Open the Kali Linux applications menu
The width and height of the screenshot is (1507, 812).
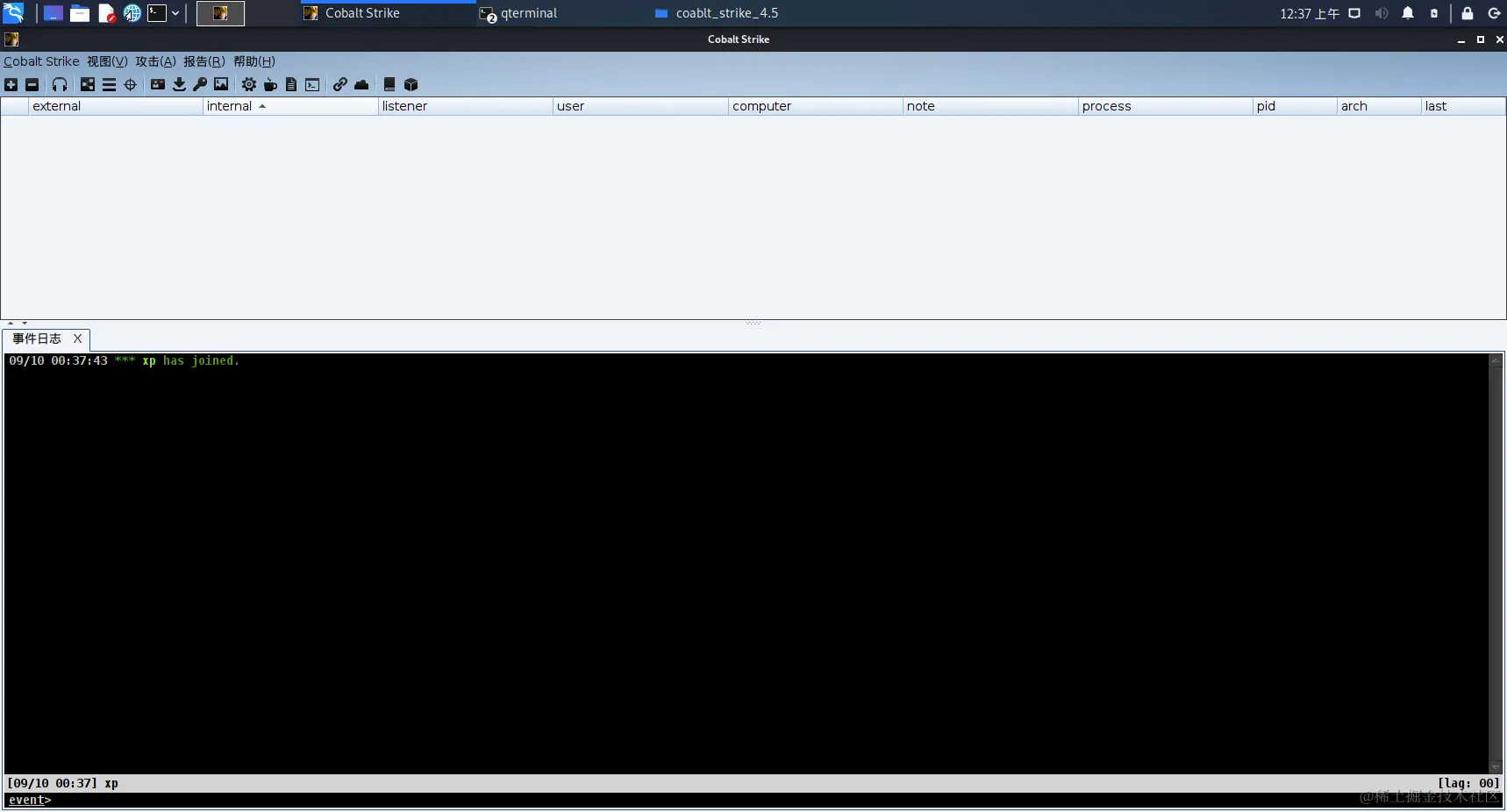pos(13,13)
